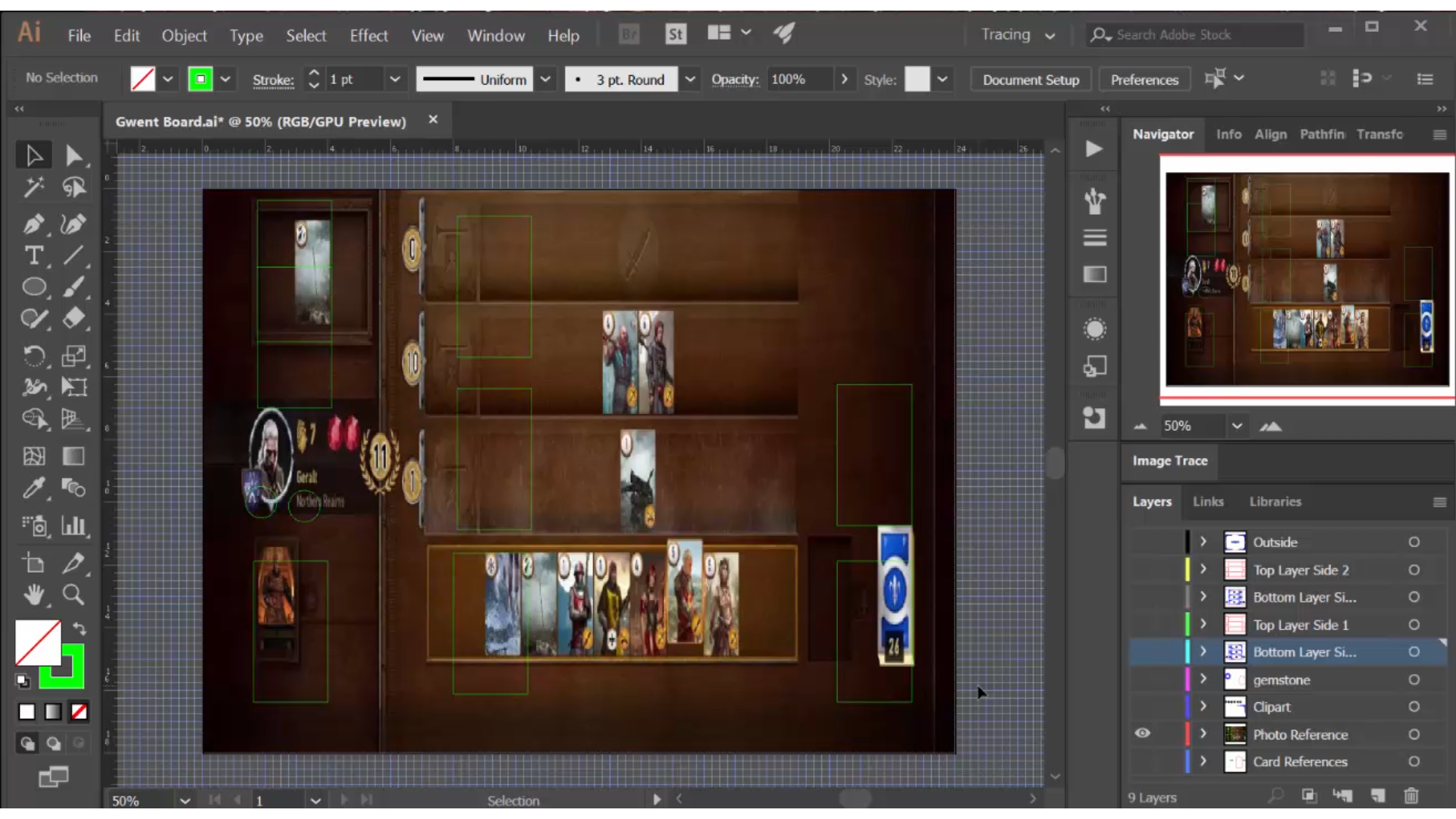Choose the Symbol Sprayer tool

(x=33, y=526)
